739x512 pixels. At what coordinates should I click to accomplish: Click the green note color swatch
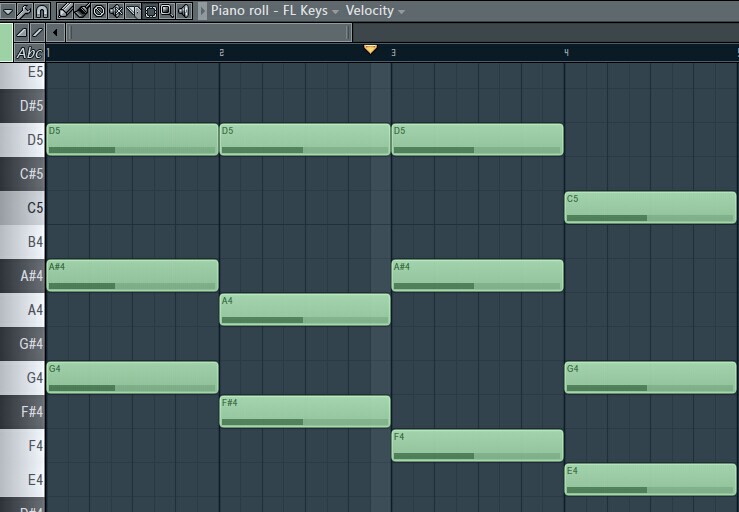[x=6, y=42]
